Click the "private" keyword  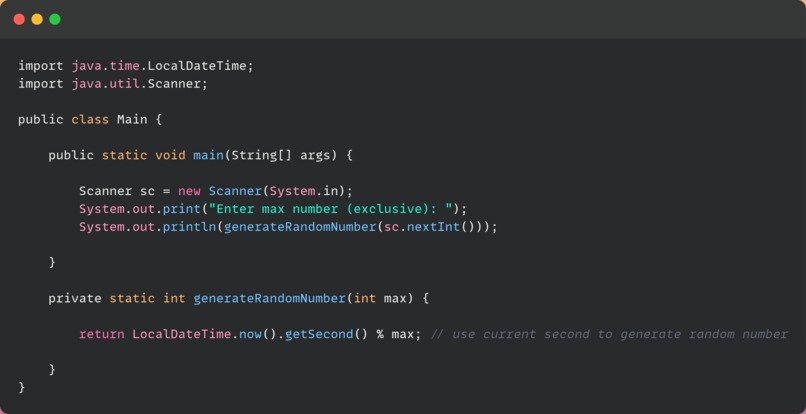pos(75,298)
